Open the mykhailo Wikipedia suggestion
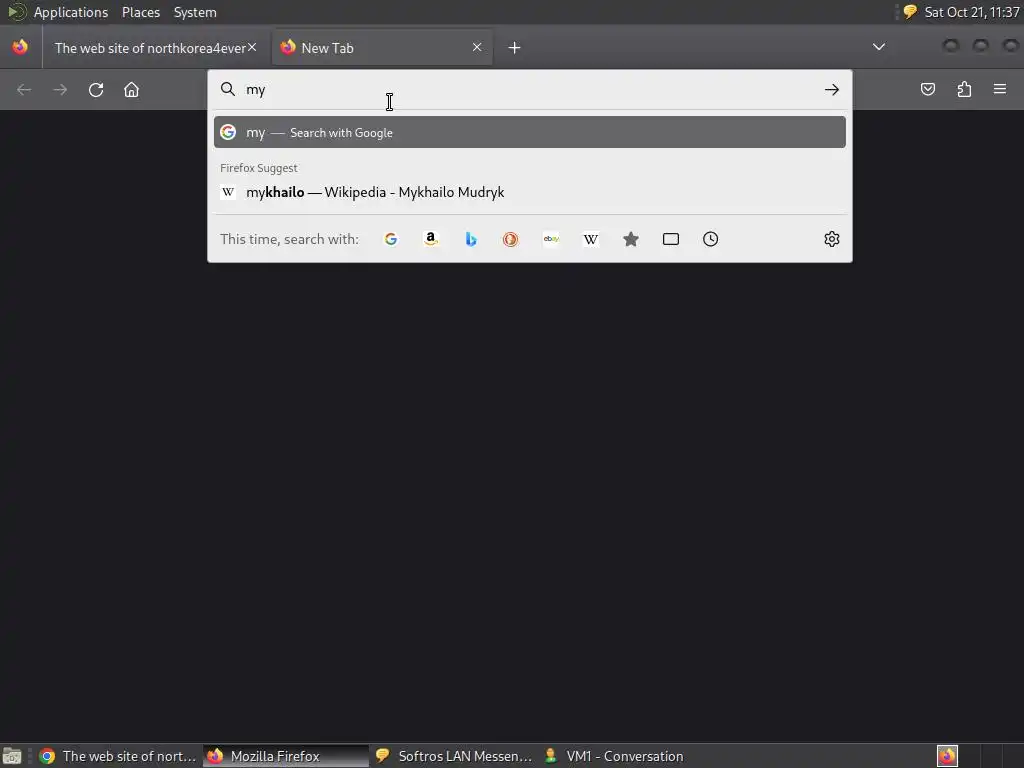 (x=530, y=192)
